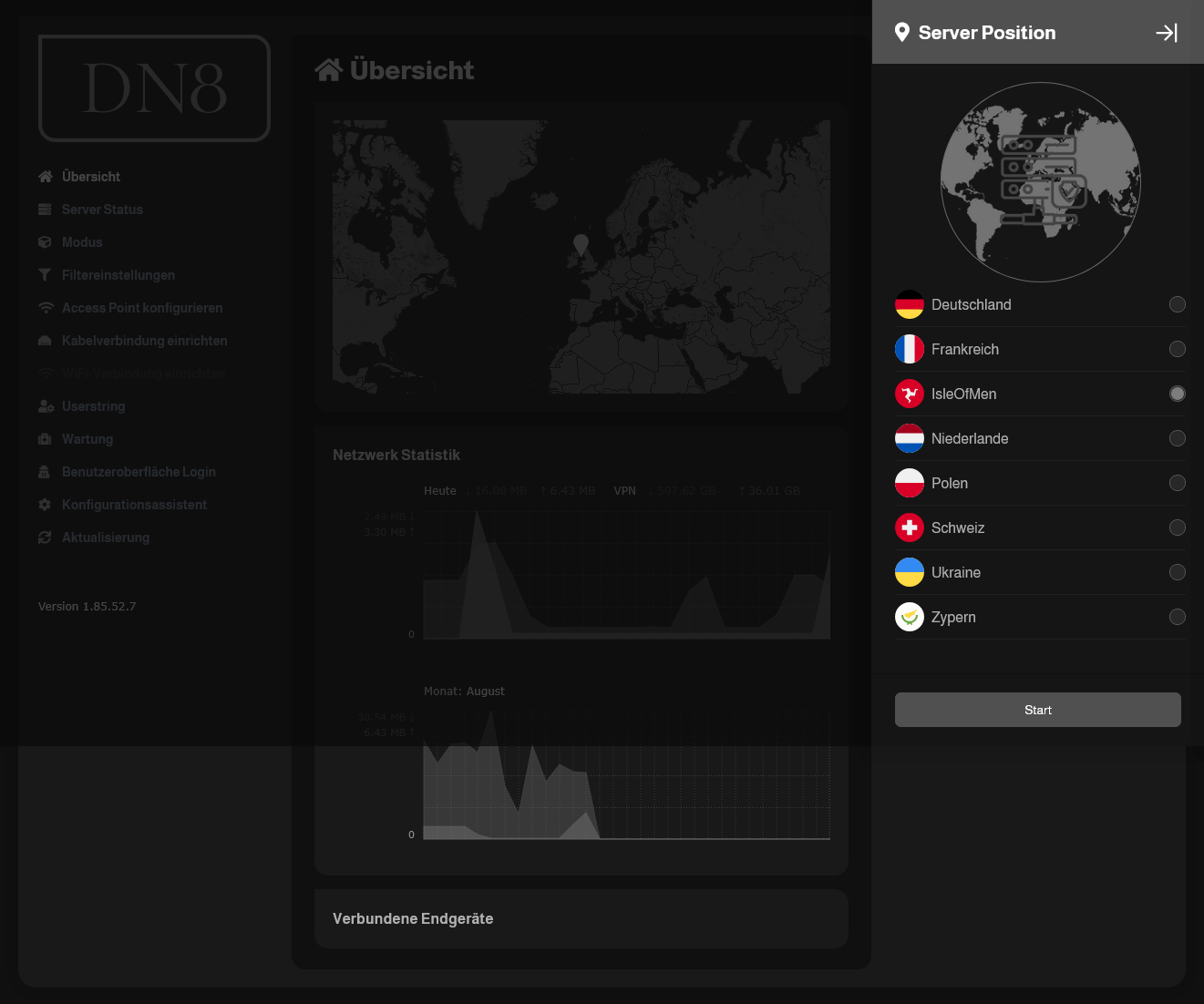Screen dimensions: 1204x1004
Task: Collapse the Server Position panel arrow
Action: (1167, 33)
